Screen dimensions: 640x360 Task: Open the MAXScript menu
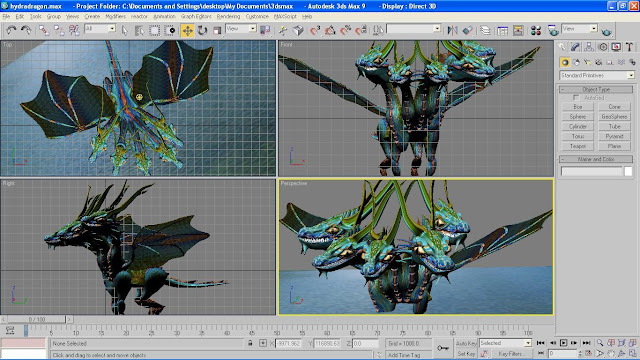(x=285, y=17)
